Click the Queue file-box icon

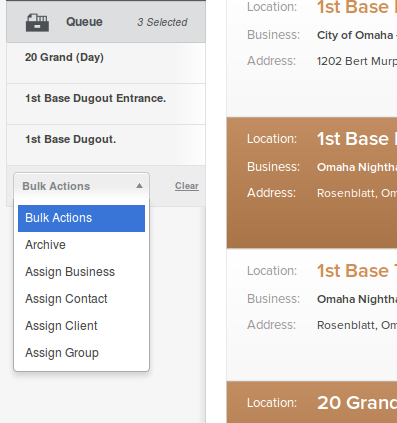tap(37, 23)
